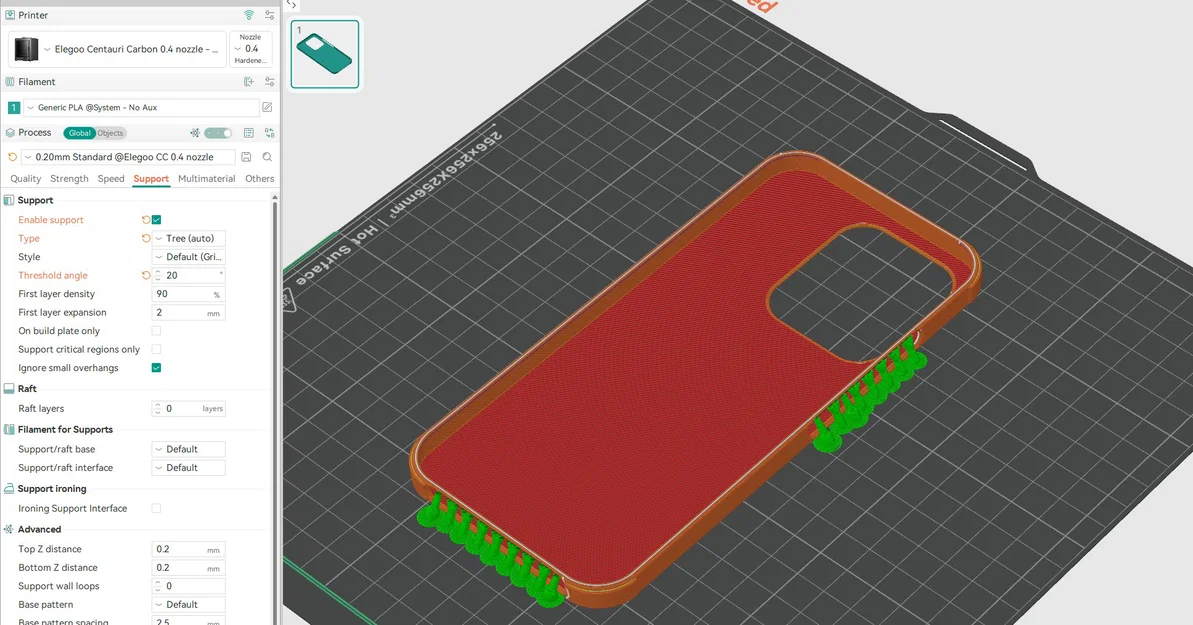
Task: Switch to the Strength tab
Action: coord(69,178)
